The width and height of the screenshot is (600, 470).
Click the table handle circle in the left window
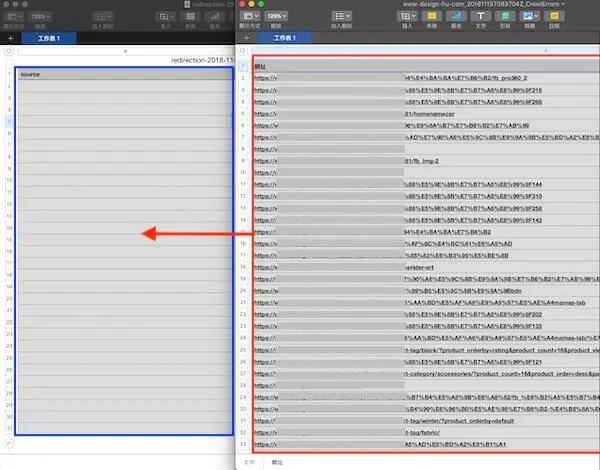point(9,51)
